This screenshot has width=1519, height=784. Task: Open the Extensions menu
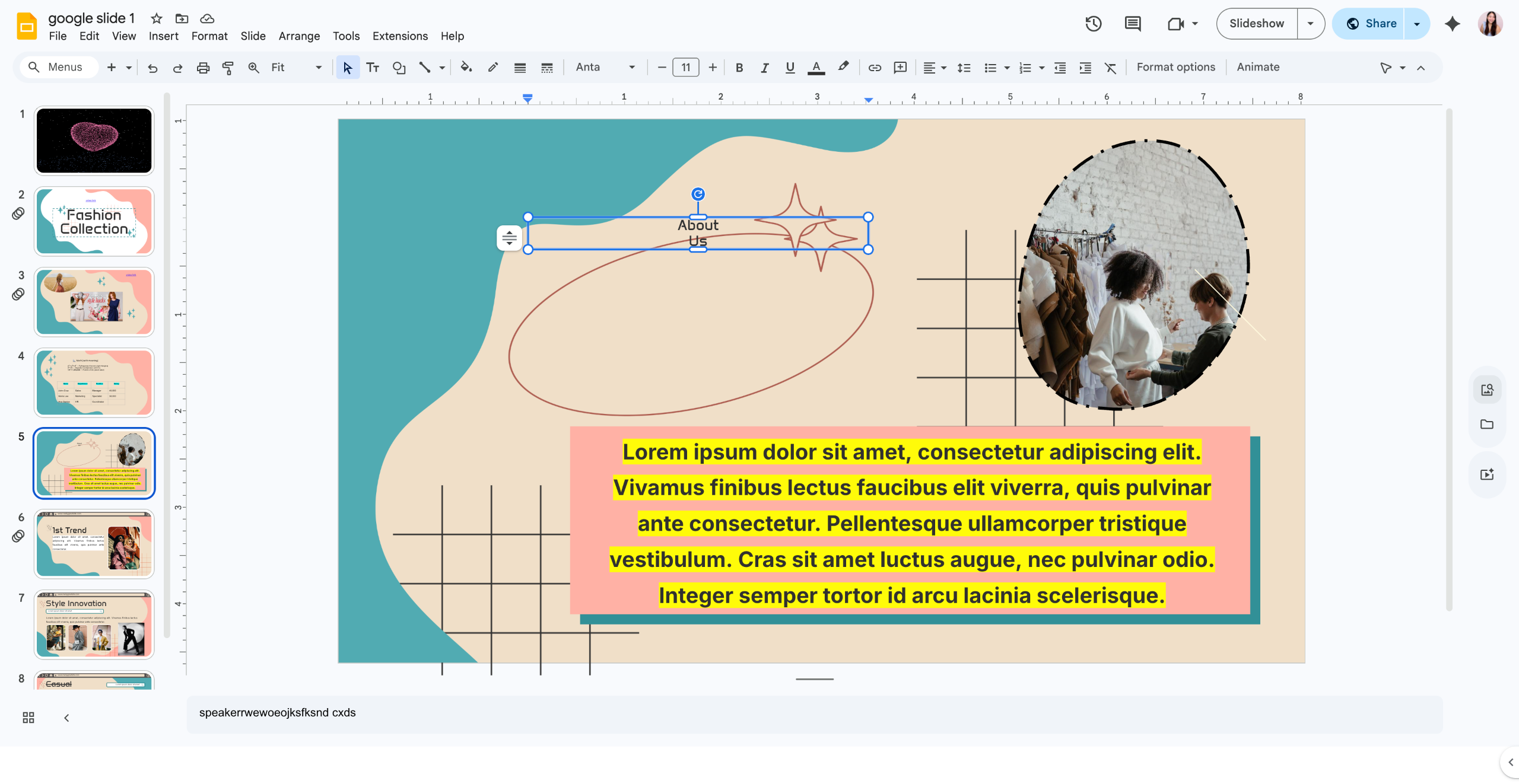400,36
